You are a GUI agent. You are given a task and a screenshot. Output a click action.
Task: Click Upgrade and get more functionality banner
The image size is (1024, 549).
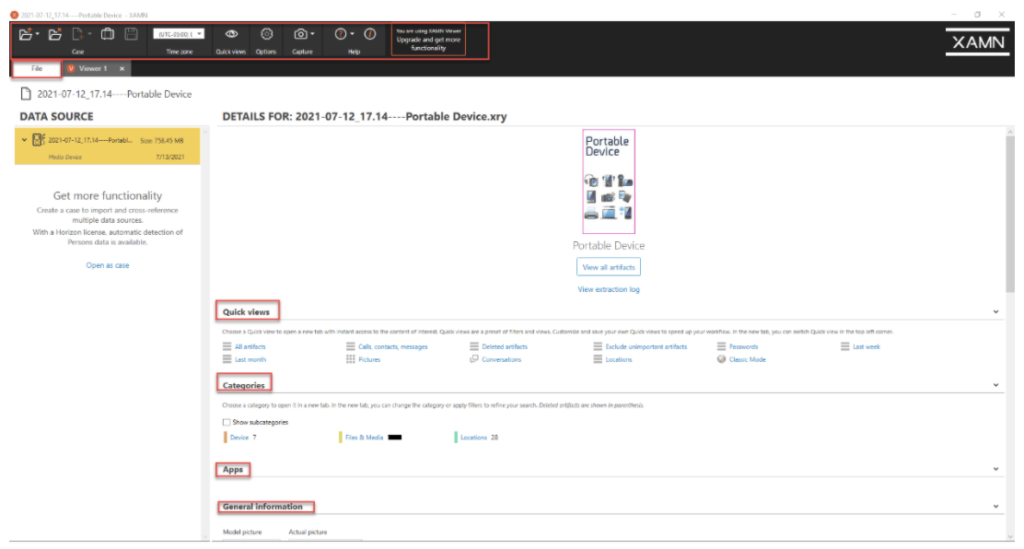click(428, 40)
